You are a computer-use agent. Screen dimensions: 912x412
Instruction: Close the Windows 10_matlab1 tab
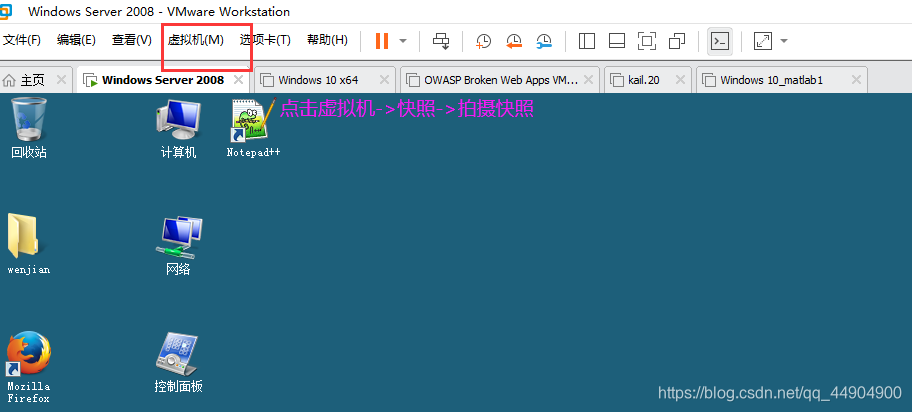coord(856,80)
